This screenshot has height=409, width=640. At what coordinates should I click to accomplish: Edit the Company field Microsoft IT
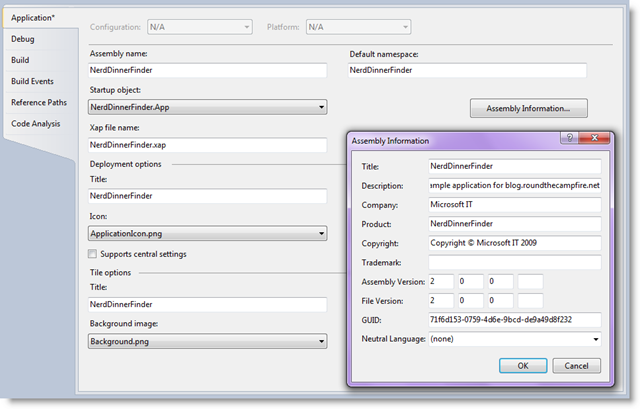point(515,204)
